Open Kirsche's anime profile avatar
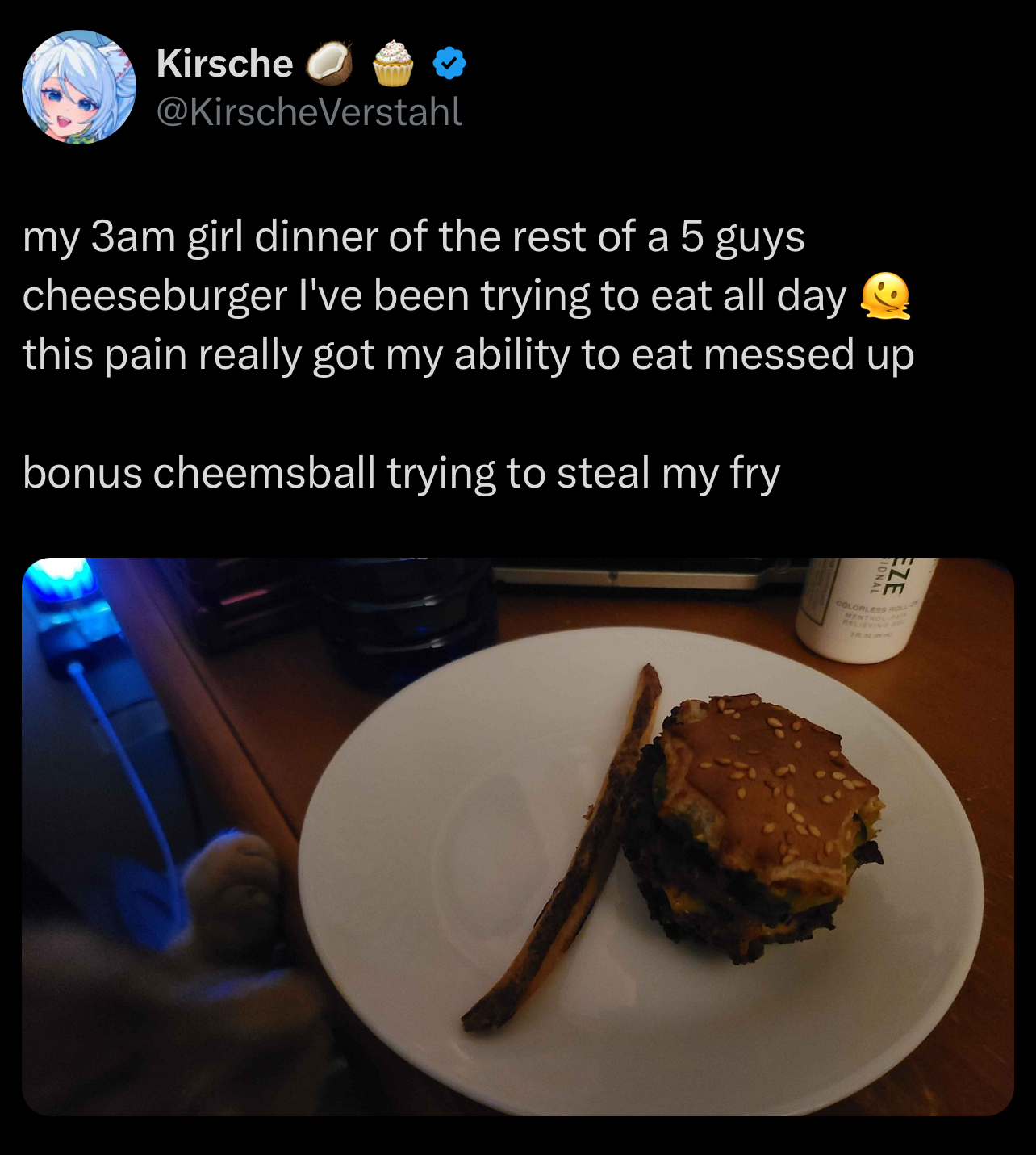This screenshot has width=1036, height=1155. tap(78, 87)
